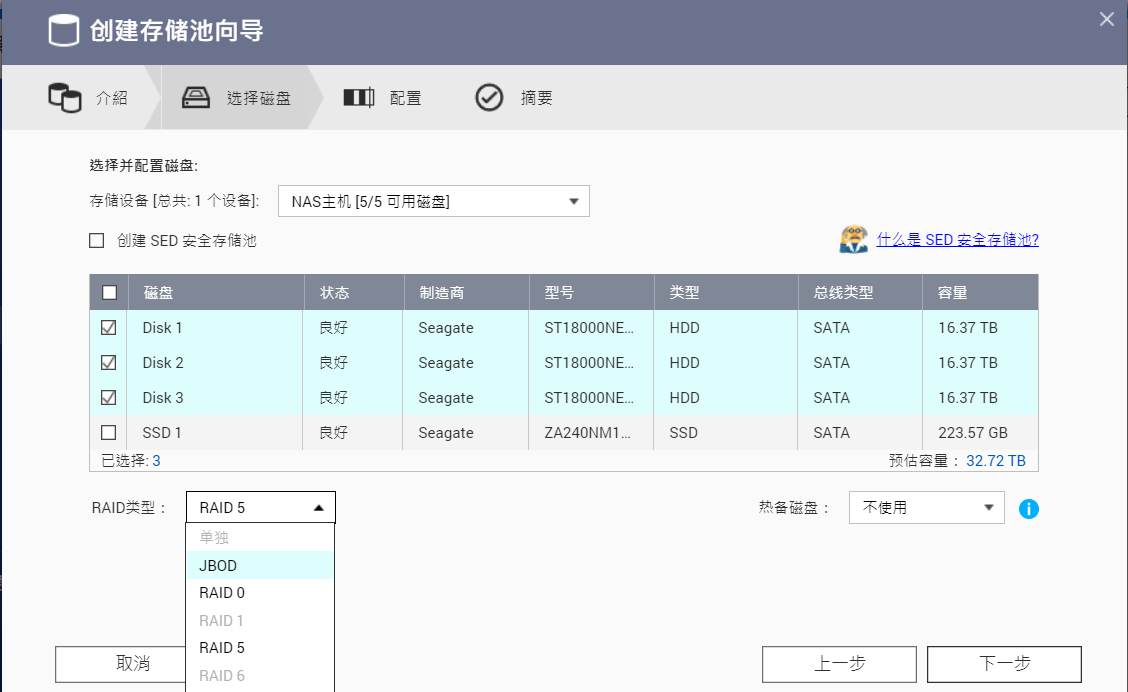Click the 介紹 step disks icon
Image resolution: width=1128 pixels, height=692 pixels.
click(x=65, y=98)
